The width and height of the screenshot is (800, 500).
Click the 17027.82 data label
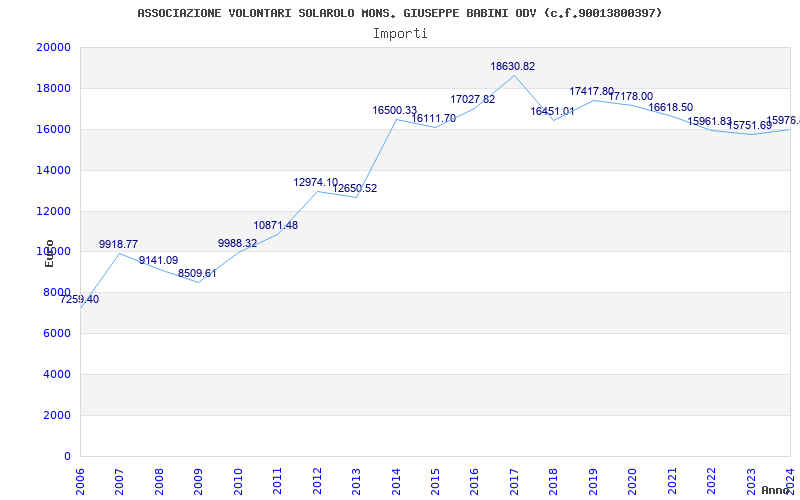472,99
